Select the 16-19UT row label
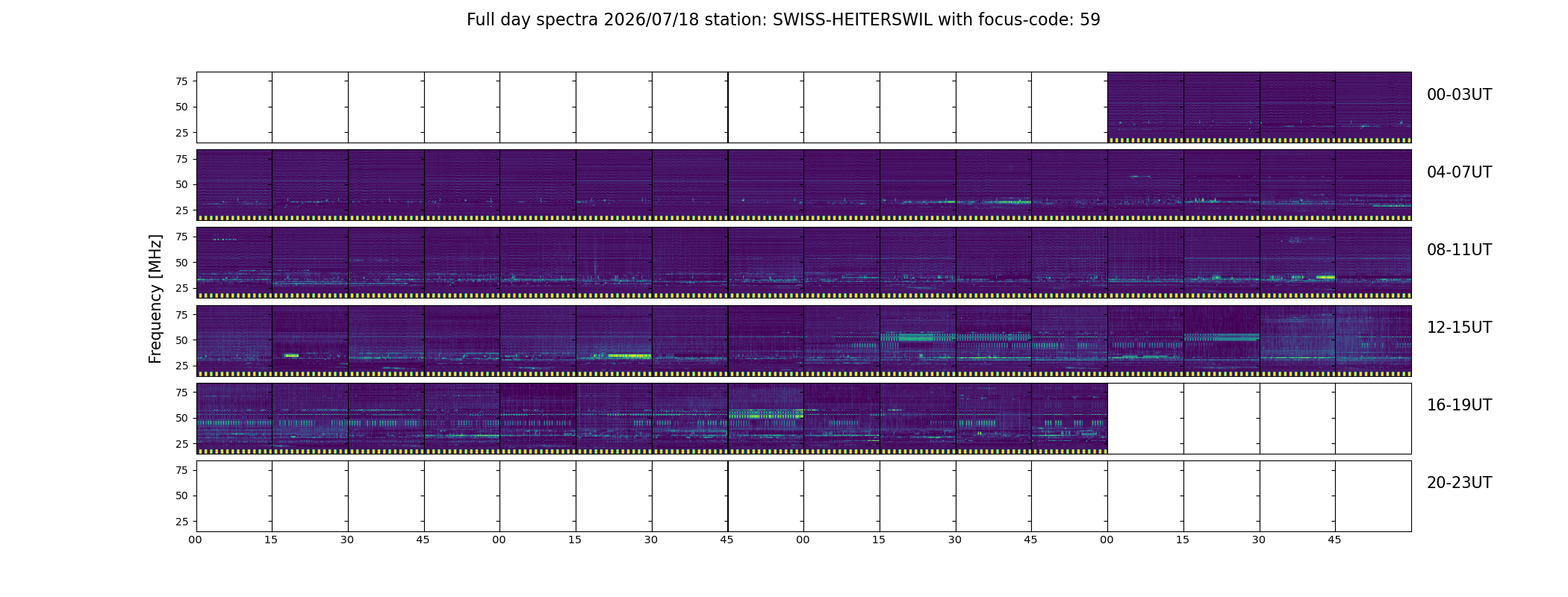 (x=1459, y=405)
